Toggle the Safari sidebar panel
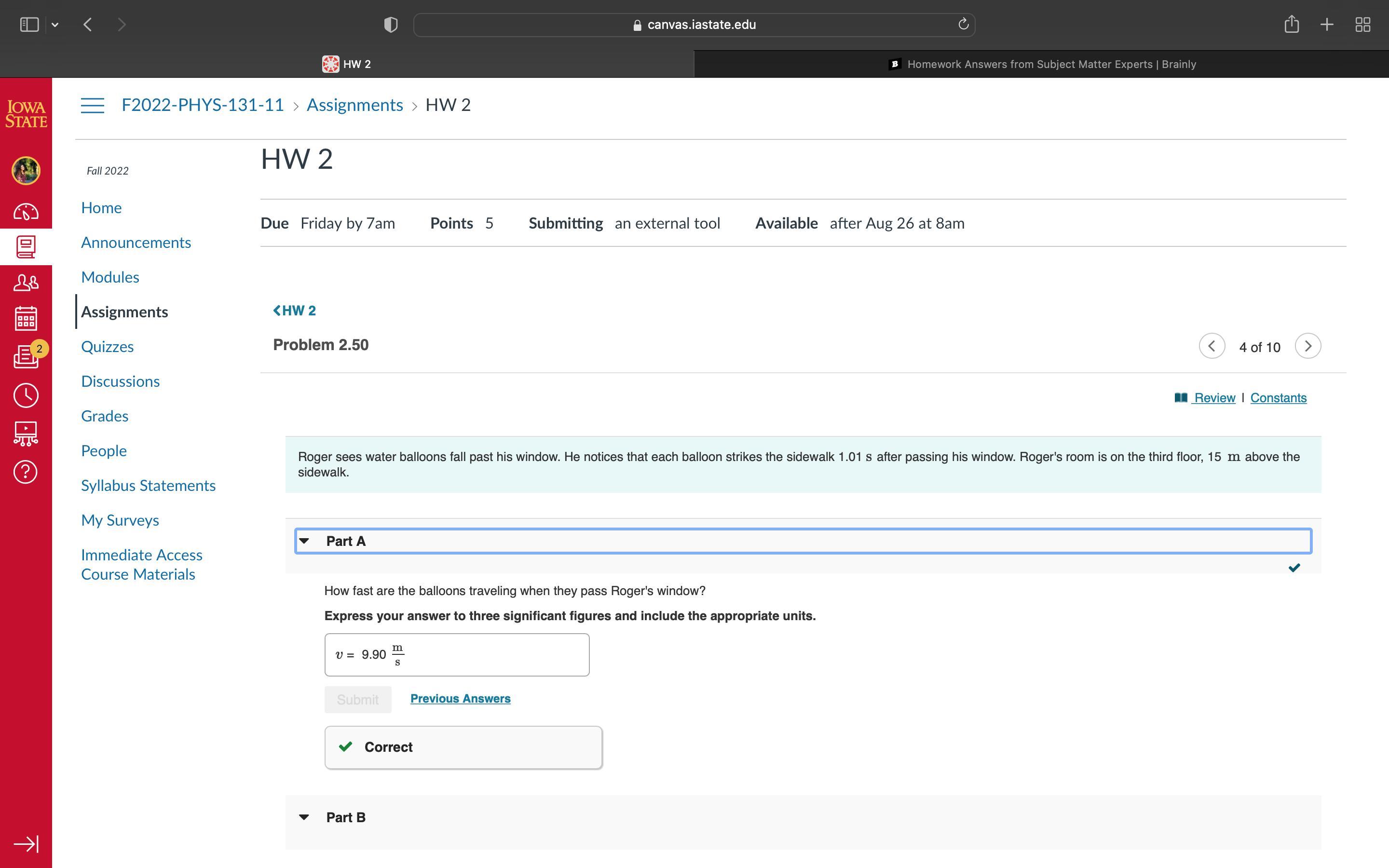Viewport: 1389px width, 868px height. pos(29,24)
